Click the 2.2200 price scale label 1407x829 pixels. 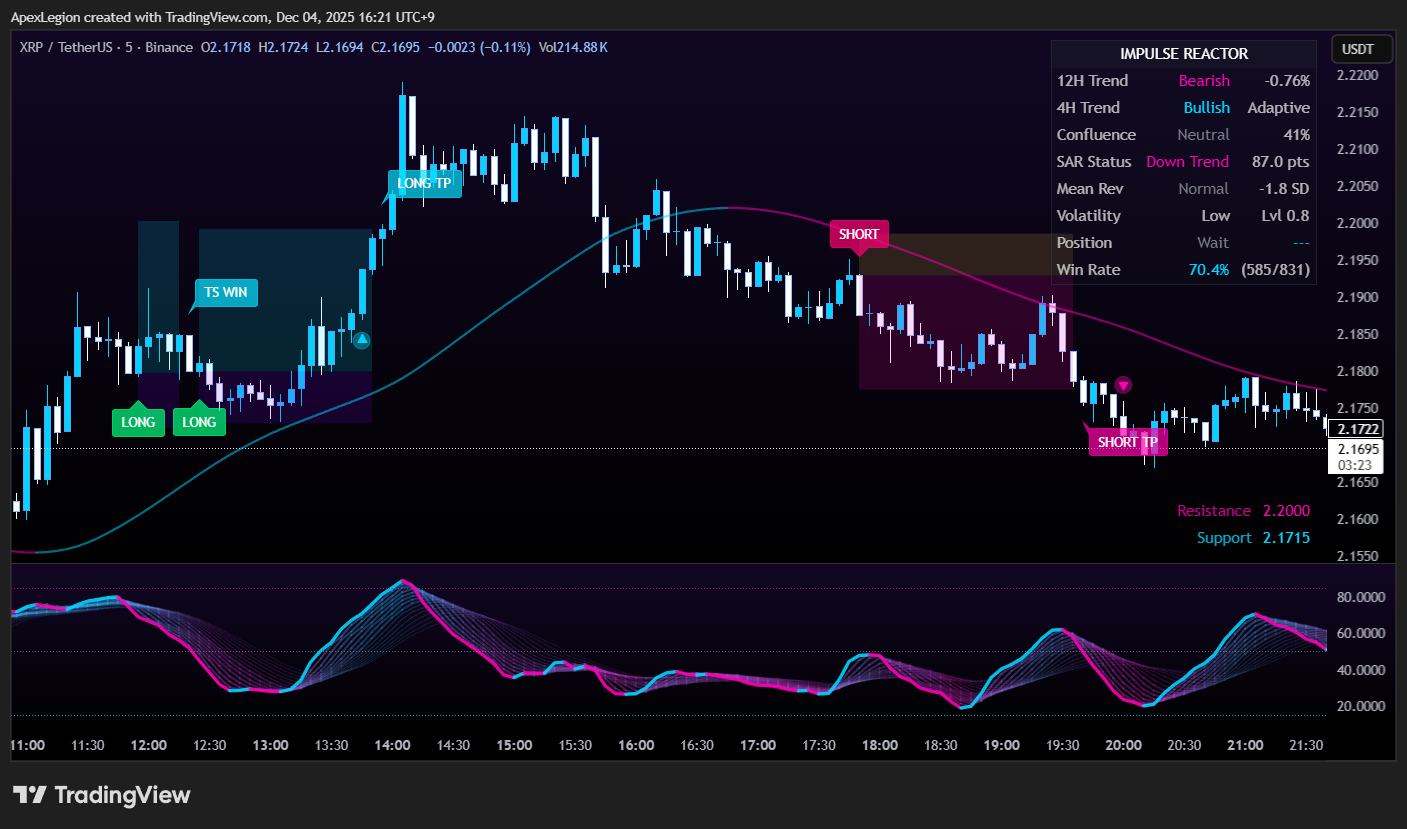(x=1357, y=76)
